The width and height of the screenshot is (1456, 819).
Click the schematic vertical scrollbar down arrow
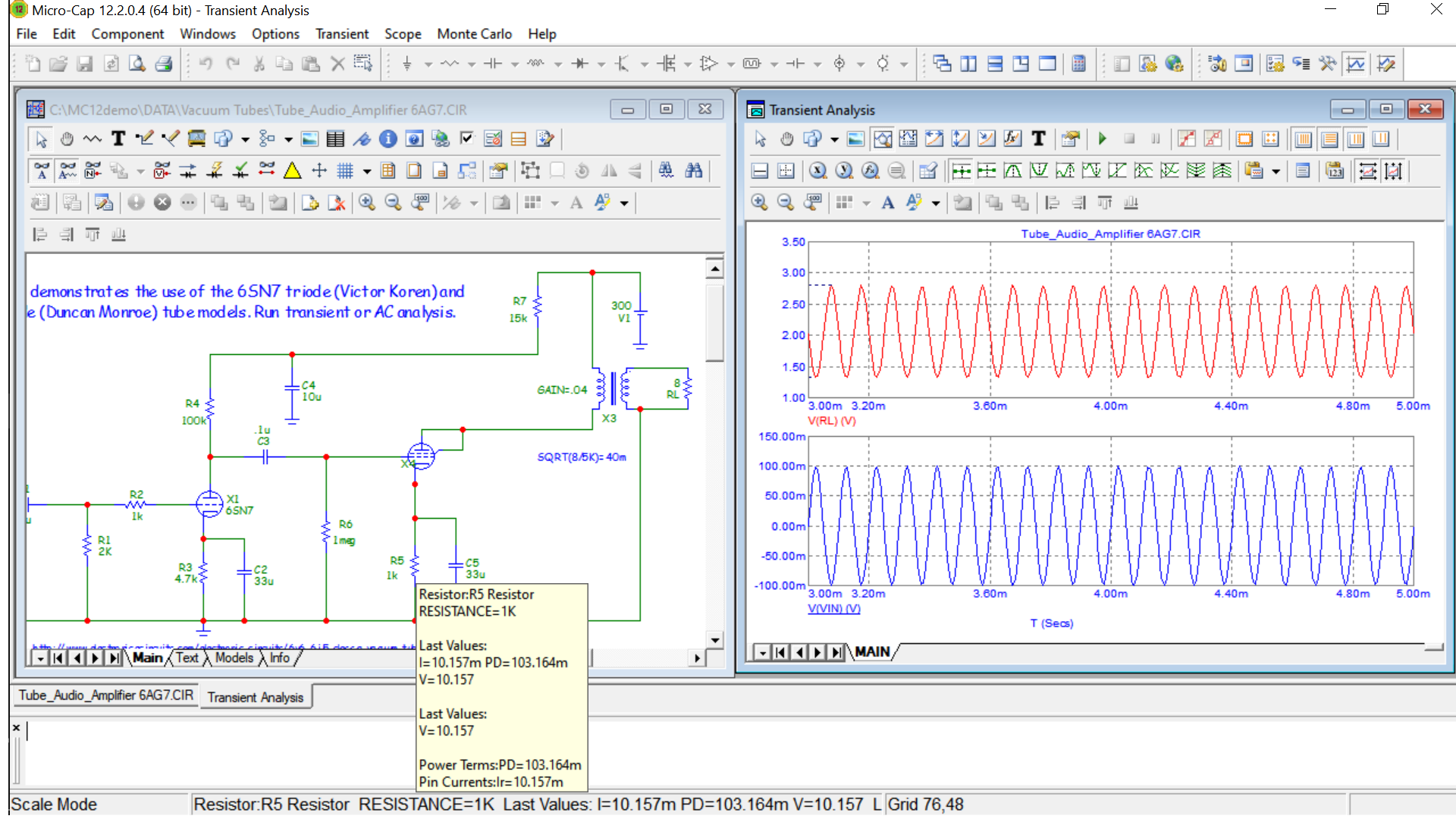715,640
